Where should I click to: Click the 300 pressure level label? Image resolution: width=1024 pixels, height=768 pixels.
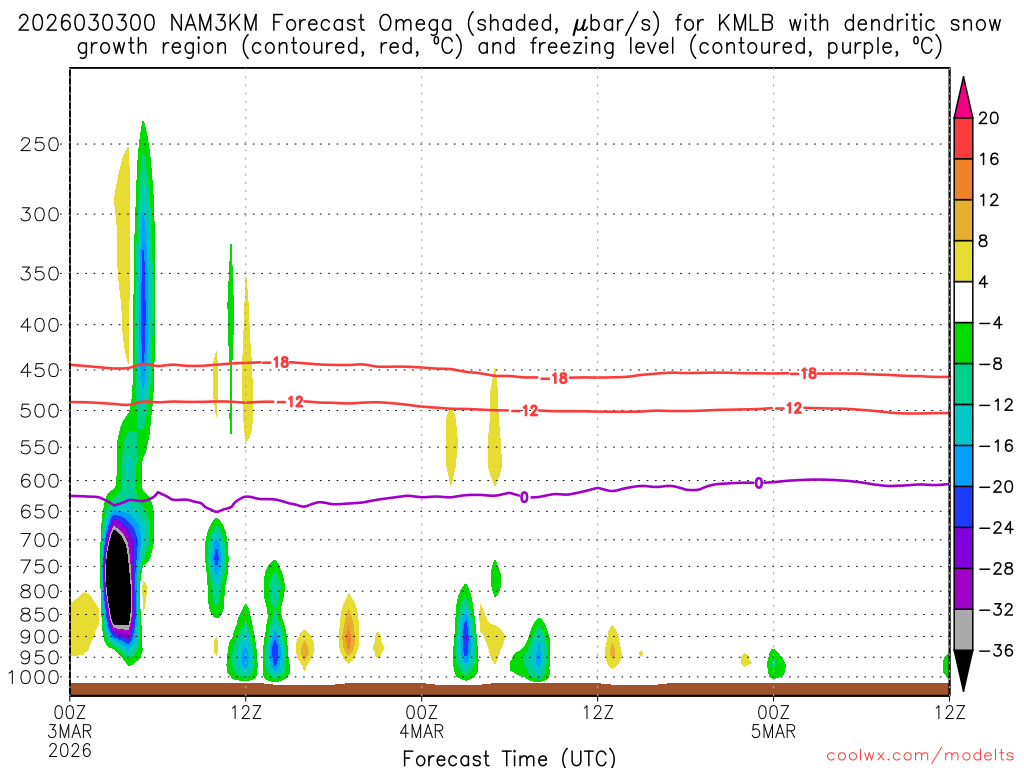click(40, 214)
